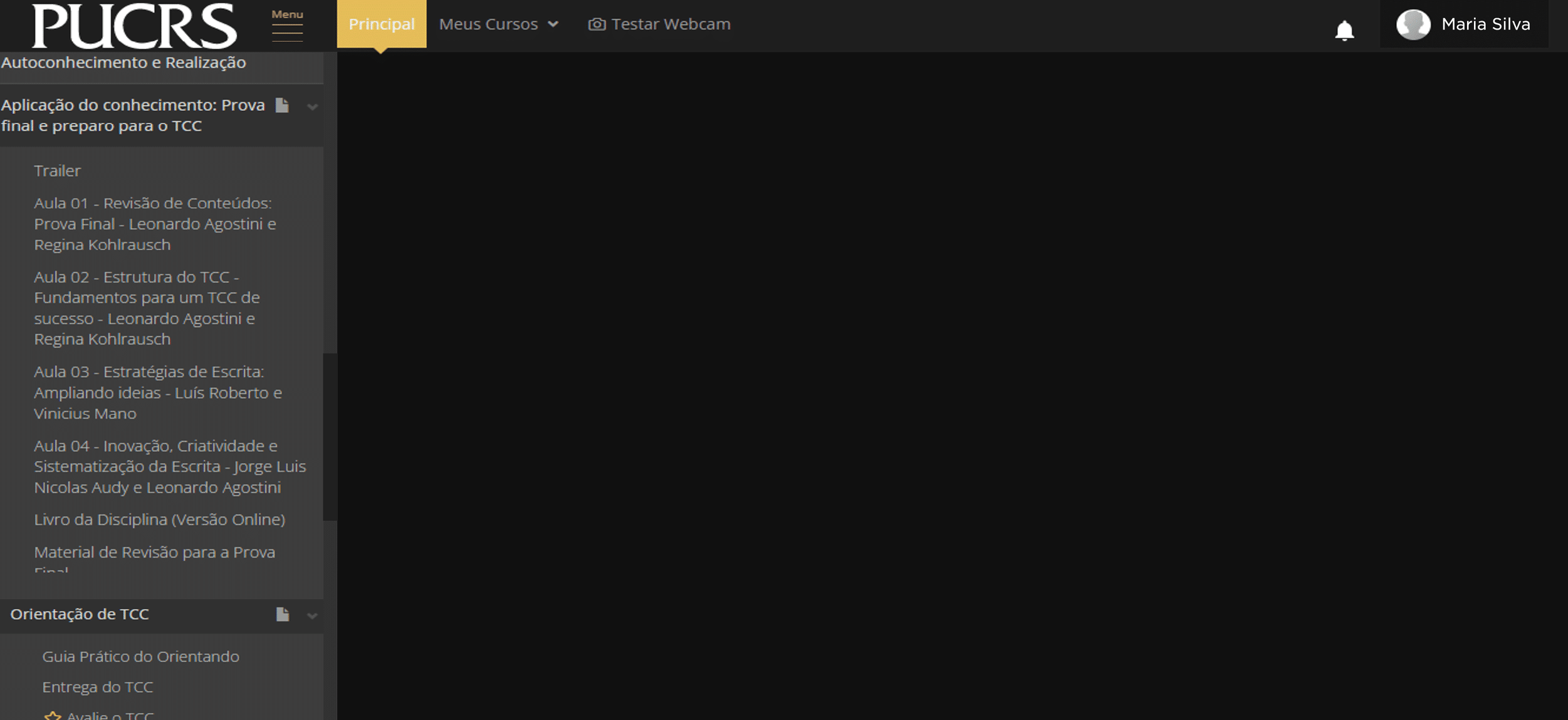
Task: Open Guia Prático do Orientando
Action: coord(140,656)
